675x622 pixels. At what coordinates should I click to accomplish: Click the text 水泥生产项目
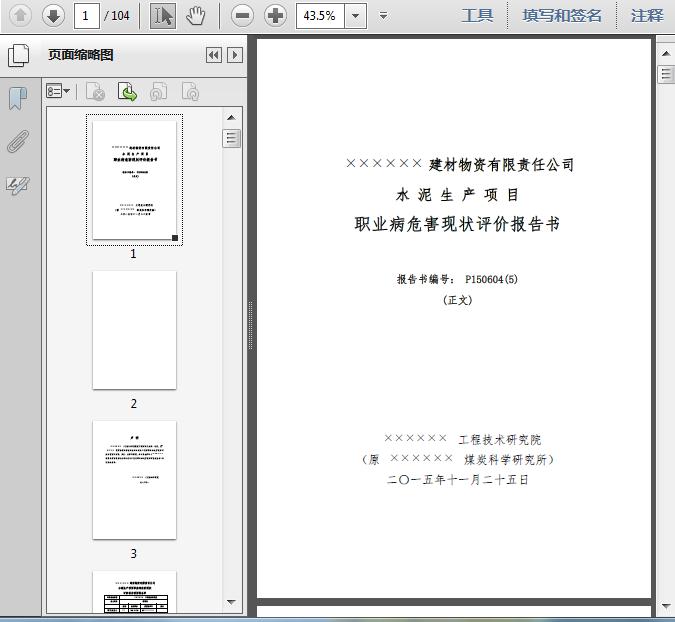(457, 195)
